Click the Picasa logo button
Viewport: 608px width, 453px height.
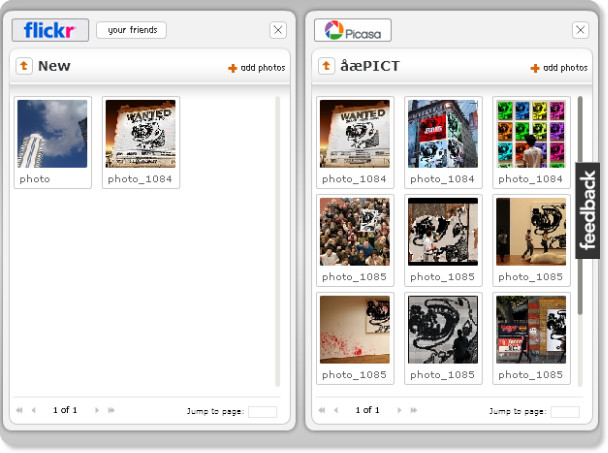click(352, 30)
